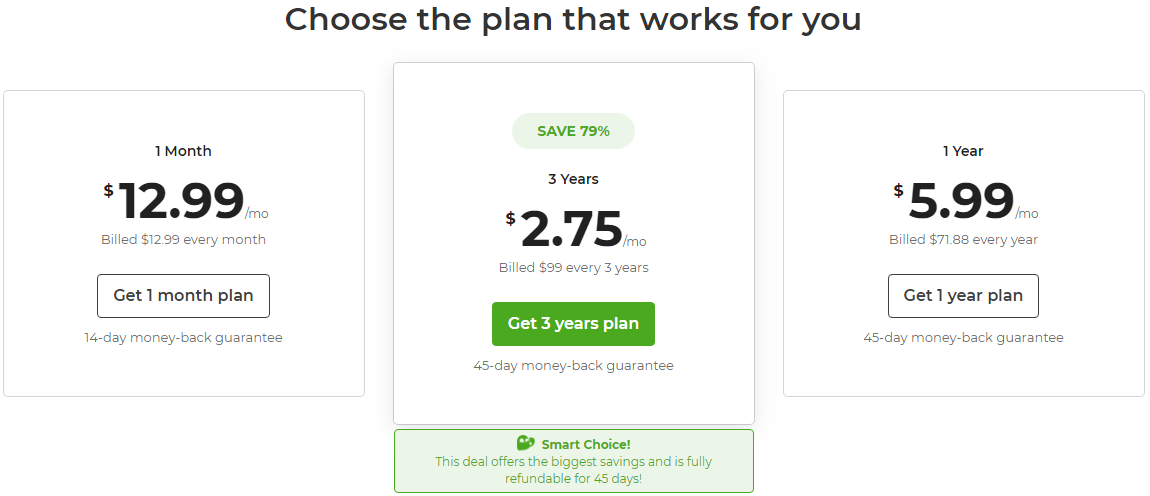This screenshot has height=496, width=1150.
Task: Select the Get 1 month plan button
Action: 183,296
